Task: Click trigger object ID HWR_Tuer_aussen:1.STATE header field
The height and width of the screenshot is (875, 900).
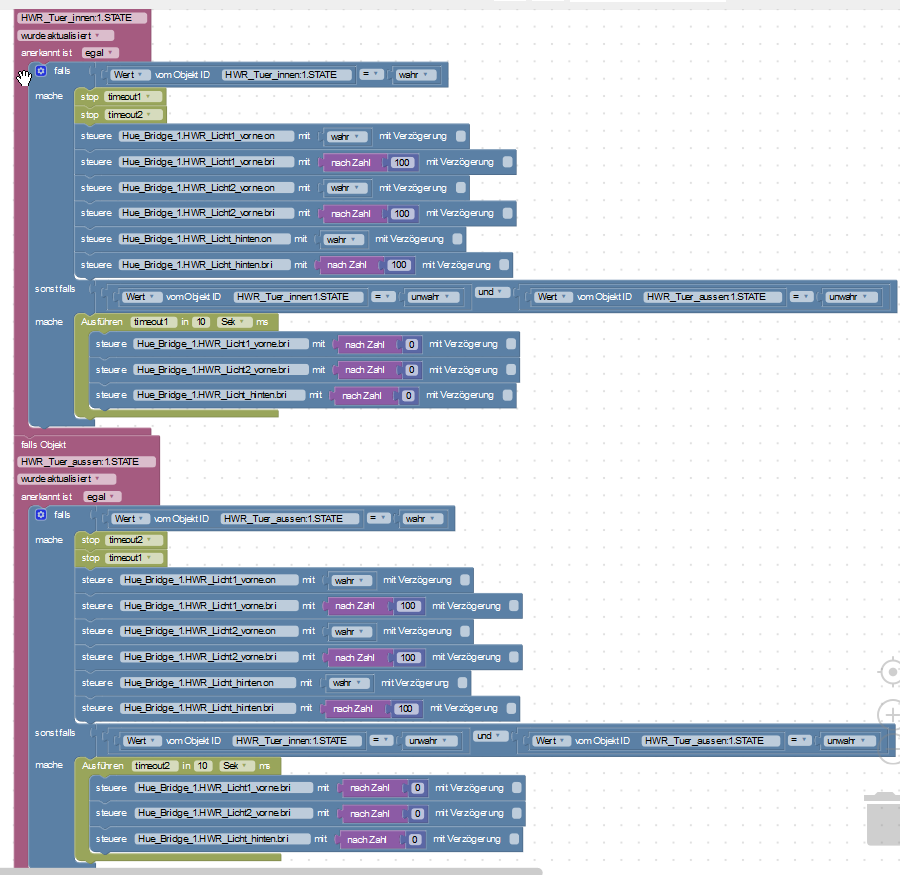Action: click(x=86, y=462)
